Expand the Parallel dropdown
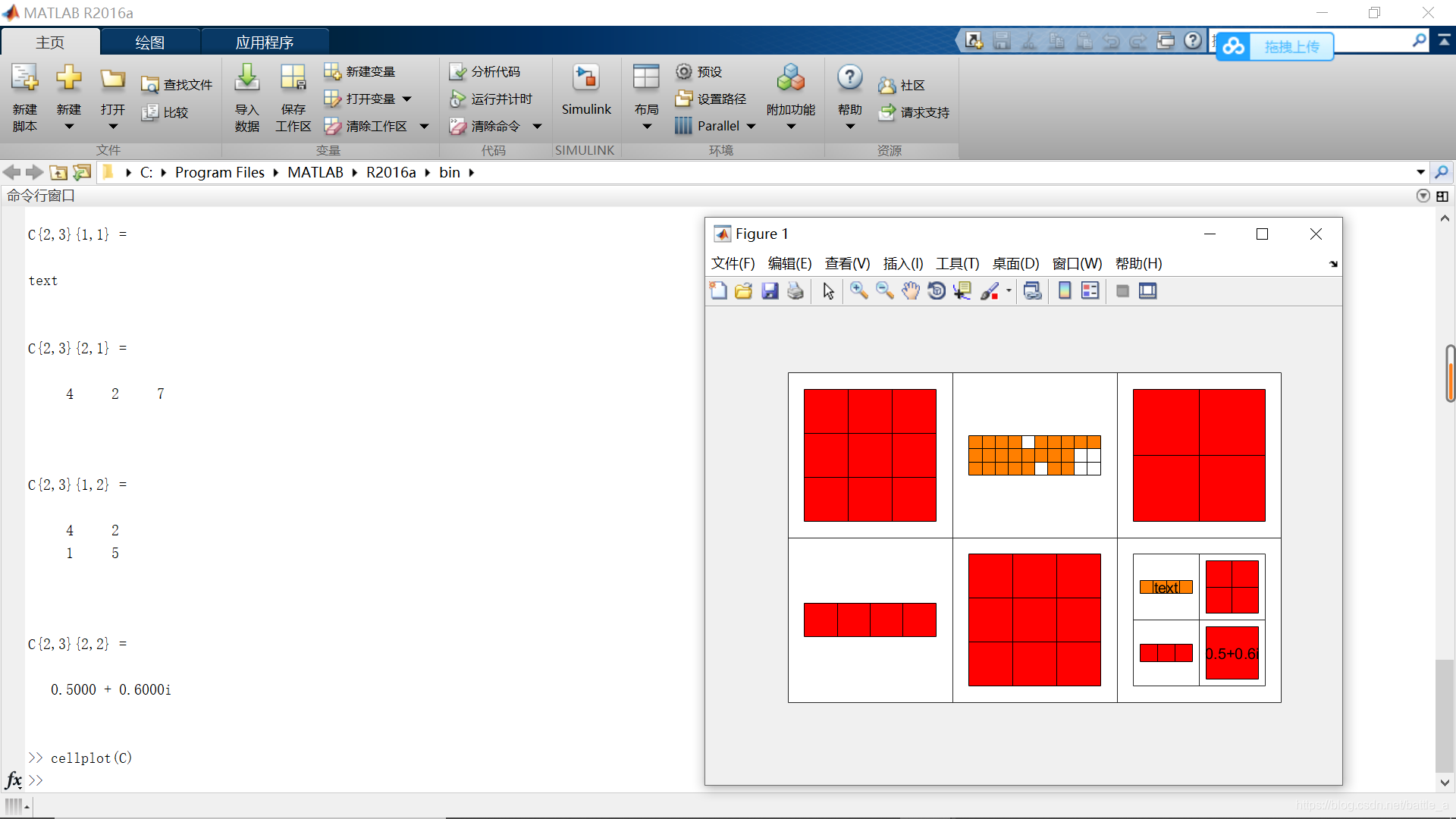 752,127
